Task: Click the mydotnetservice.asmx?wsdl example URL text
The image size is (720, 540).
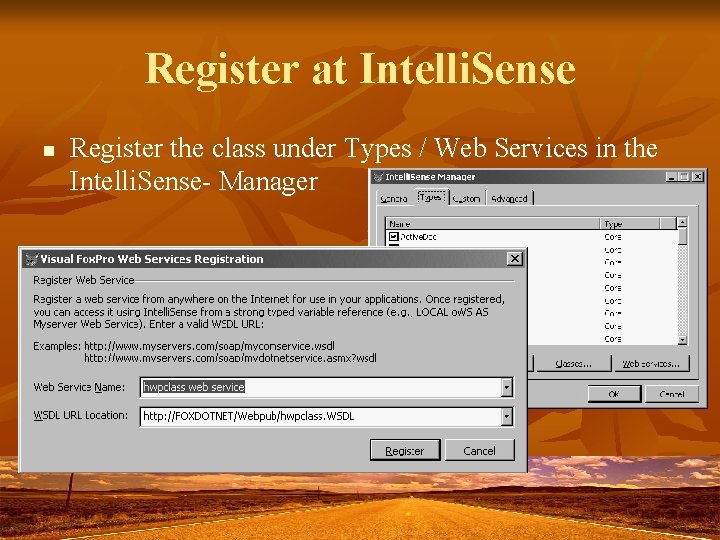Action: [231, 358]
